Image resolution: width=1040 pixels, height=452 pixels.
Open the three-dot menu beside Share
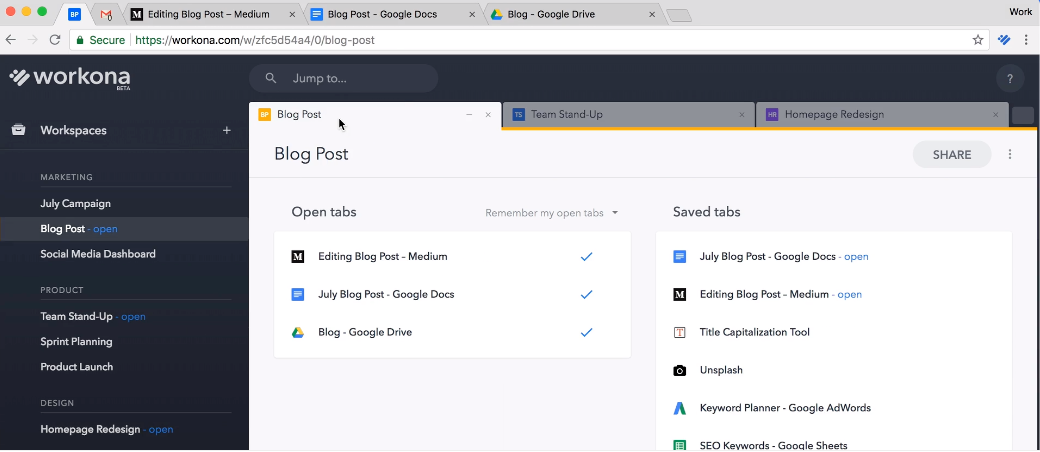tap(1010, 155)
